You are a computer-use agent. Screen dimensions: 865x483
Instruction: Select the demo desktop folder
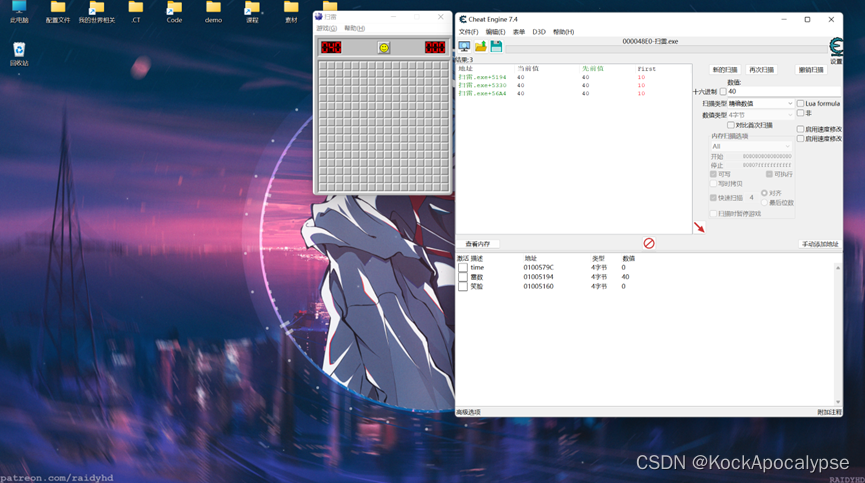click(x=213, y=12)
